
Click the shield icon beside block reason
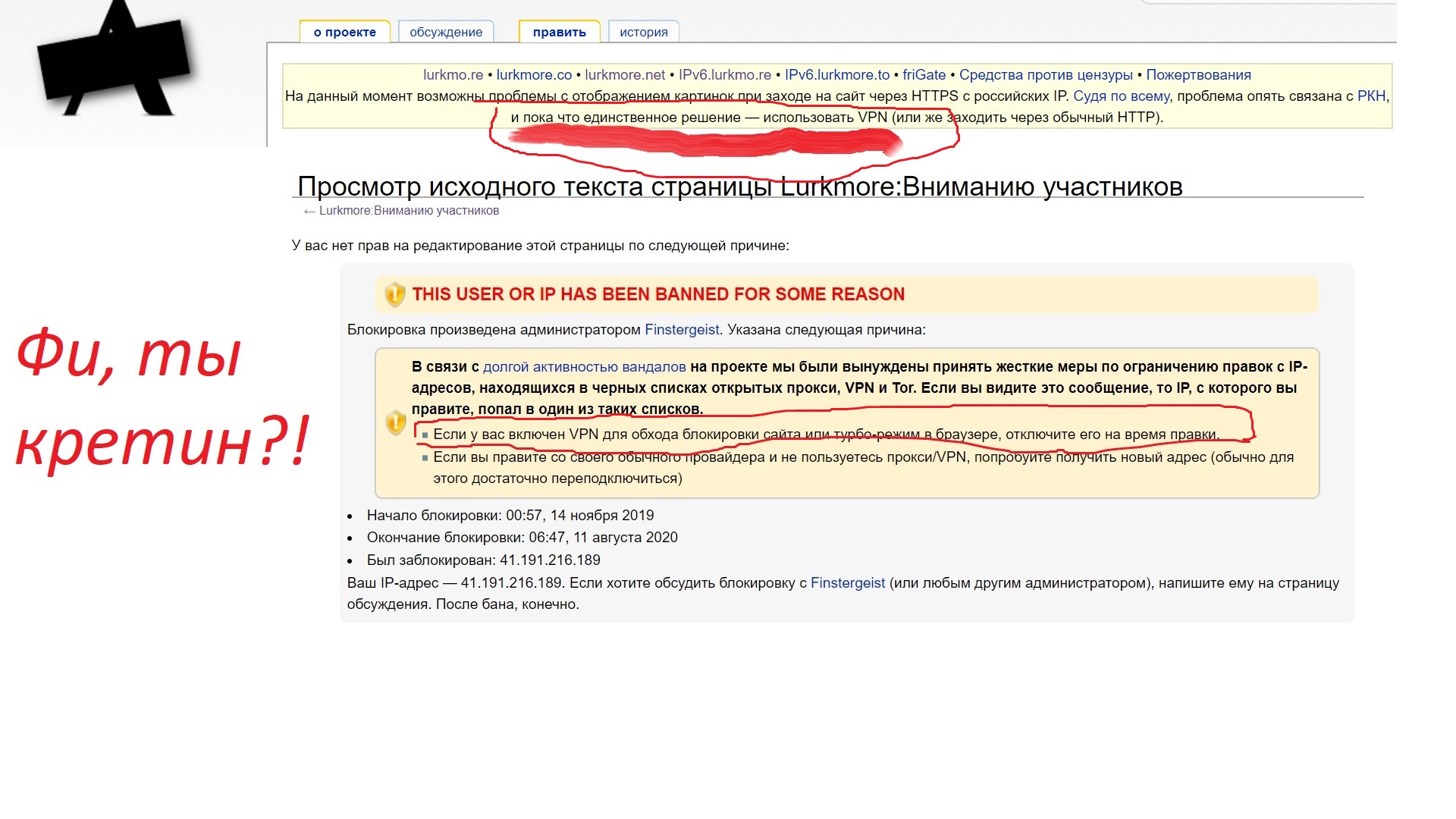[396, 422]
